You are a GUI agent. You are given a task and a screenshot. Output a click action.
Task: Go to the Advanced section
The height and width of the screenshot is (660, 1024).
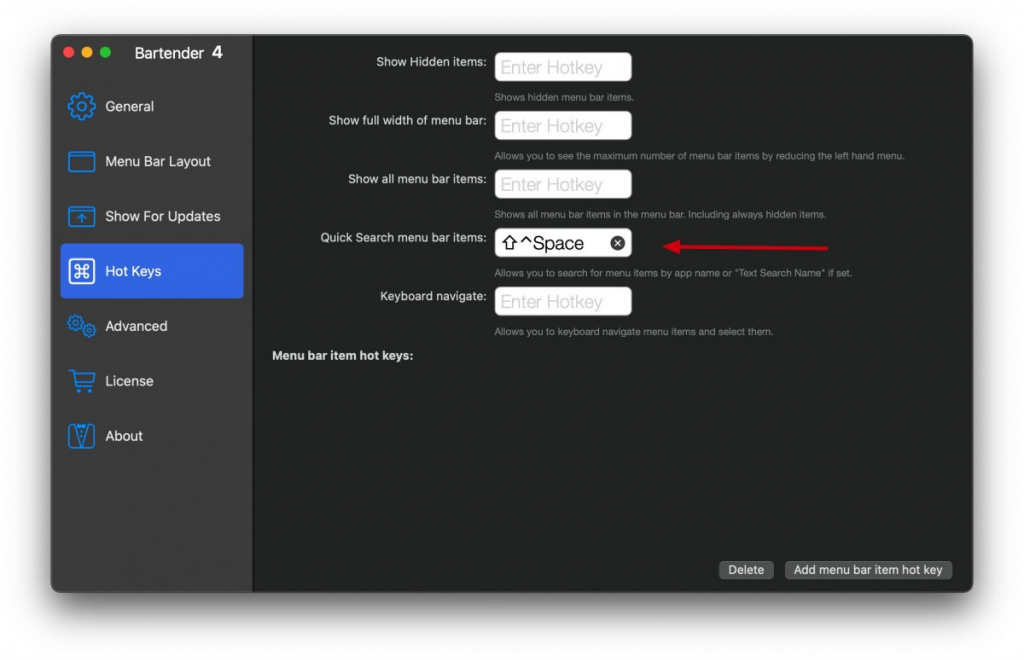tap(152, 326)
